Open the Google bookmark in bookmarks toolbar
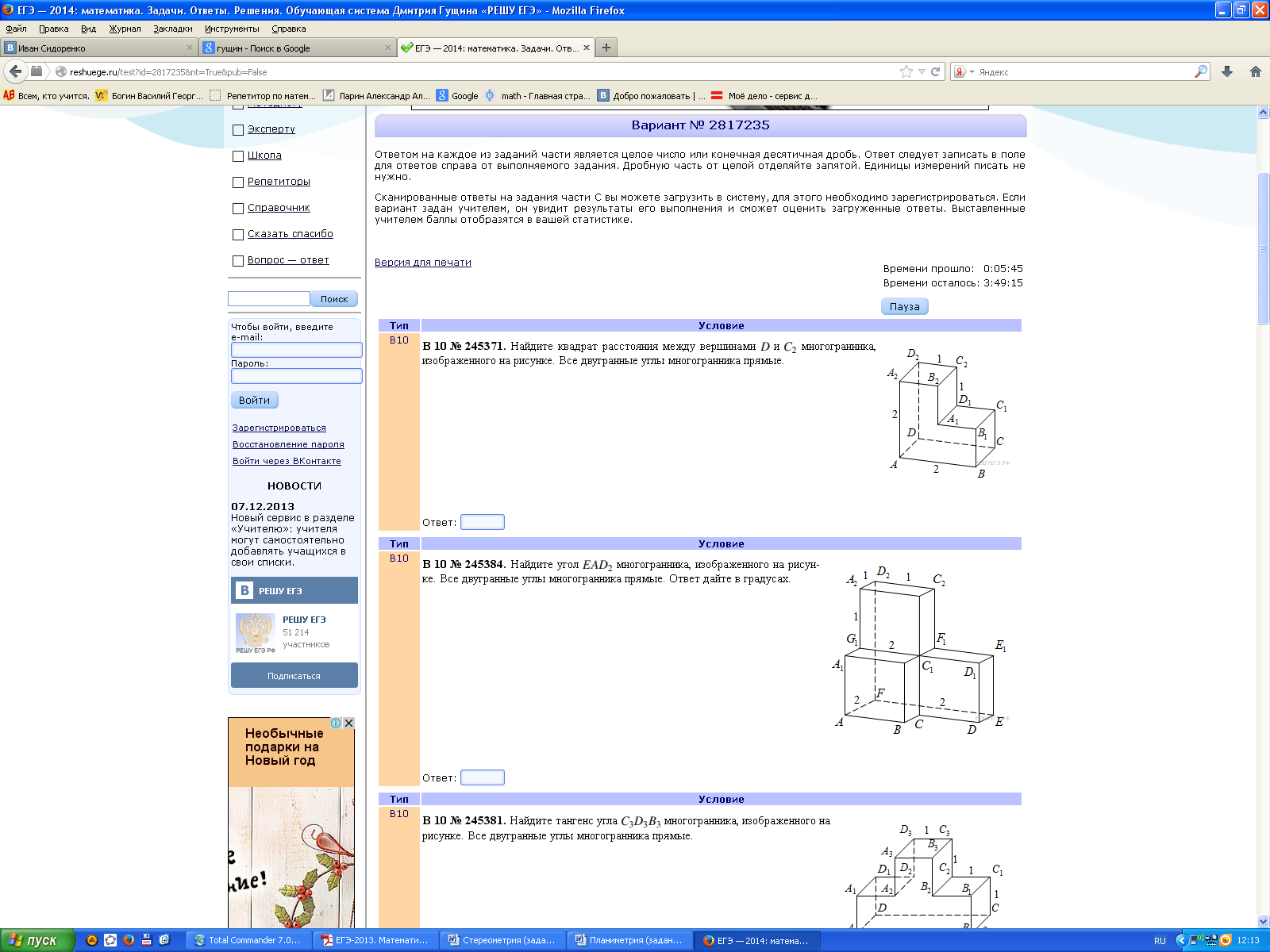 click(457, 95)
